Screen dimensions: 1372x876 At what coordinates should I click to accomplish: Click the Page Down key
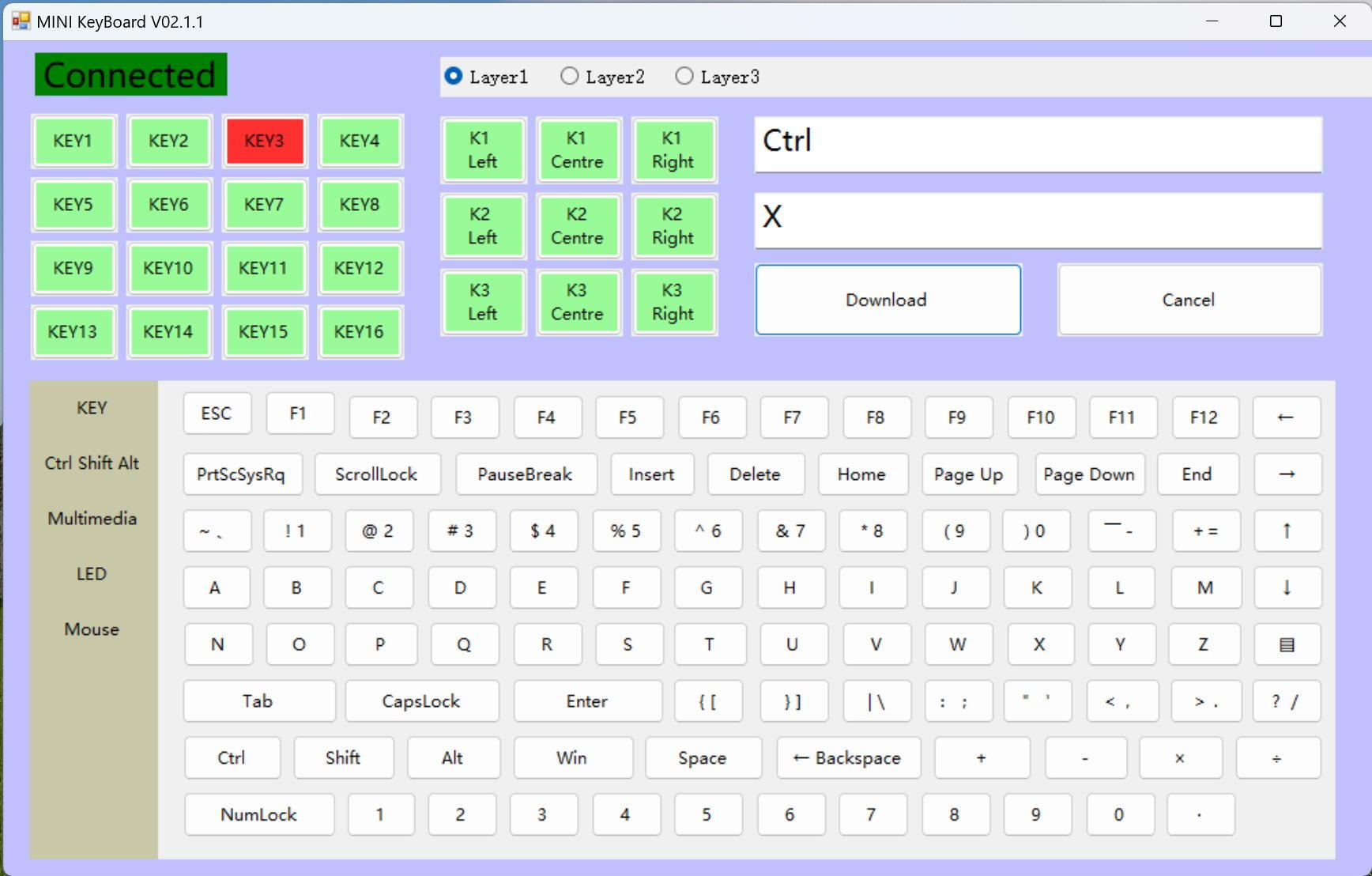[x=1089, y=474]
